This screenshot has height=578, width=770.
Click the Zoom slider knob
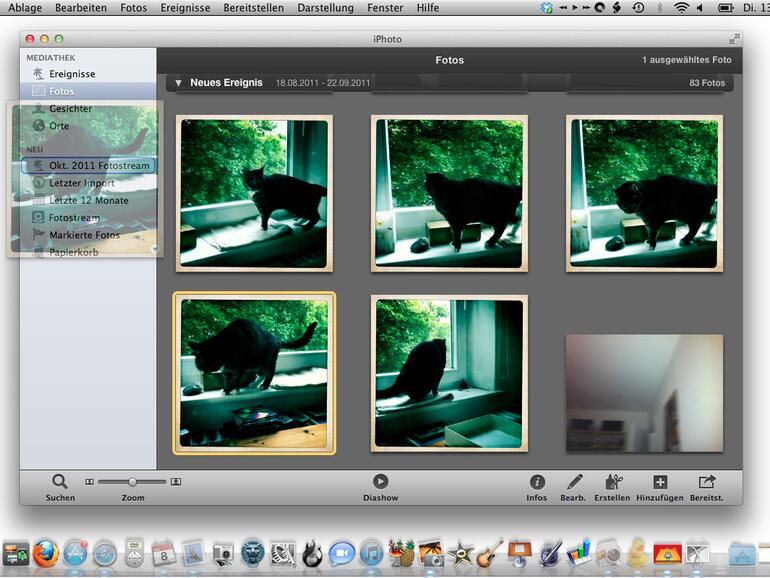(132, 481)
